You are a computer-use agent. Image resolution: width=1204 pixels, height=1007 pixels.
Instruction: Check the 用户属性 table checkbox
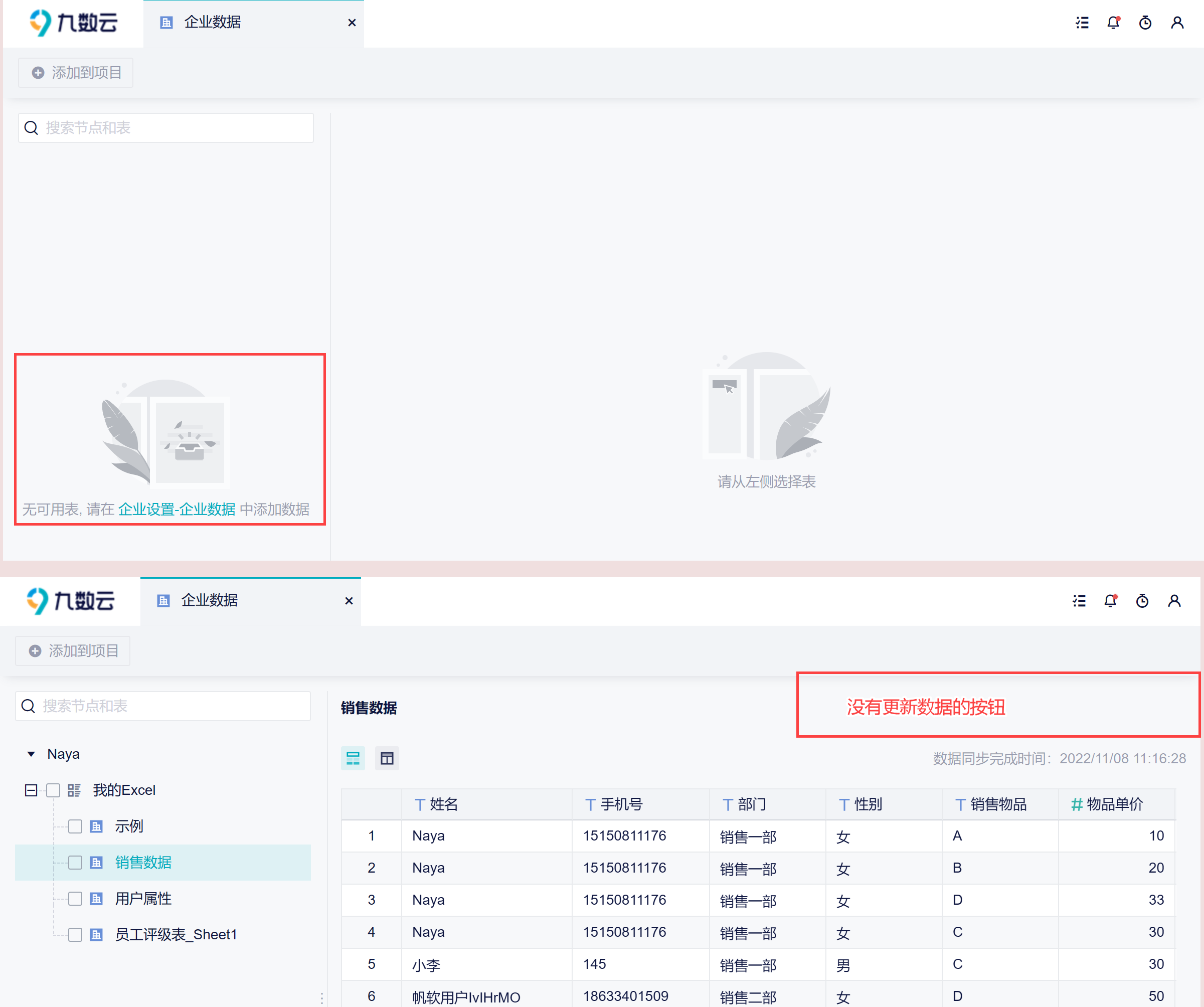click(75, 899)
